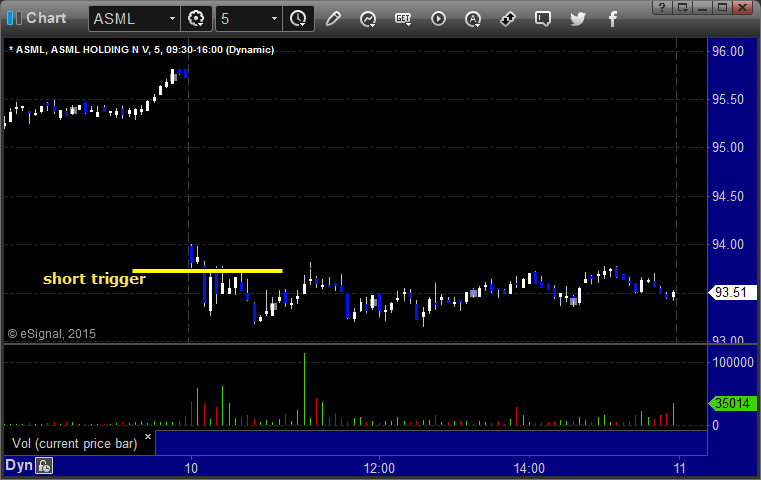Open the help question mark button

[x=662, y=7]
